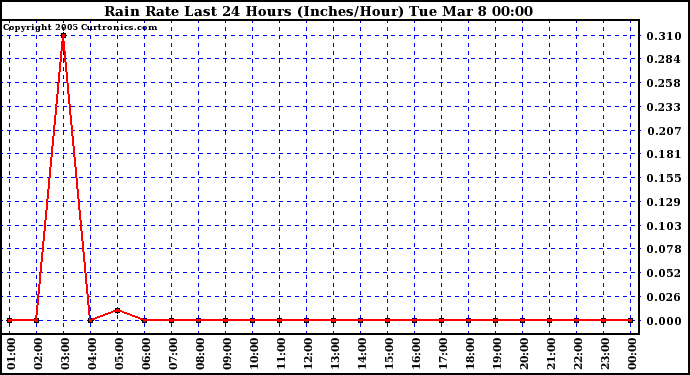
Task: Click the data point at 04:00
Action: [90, 320]
